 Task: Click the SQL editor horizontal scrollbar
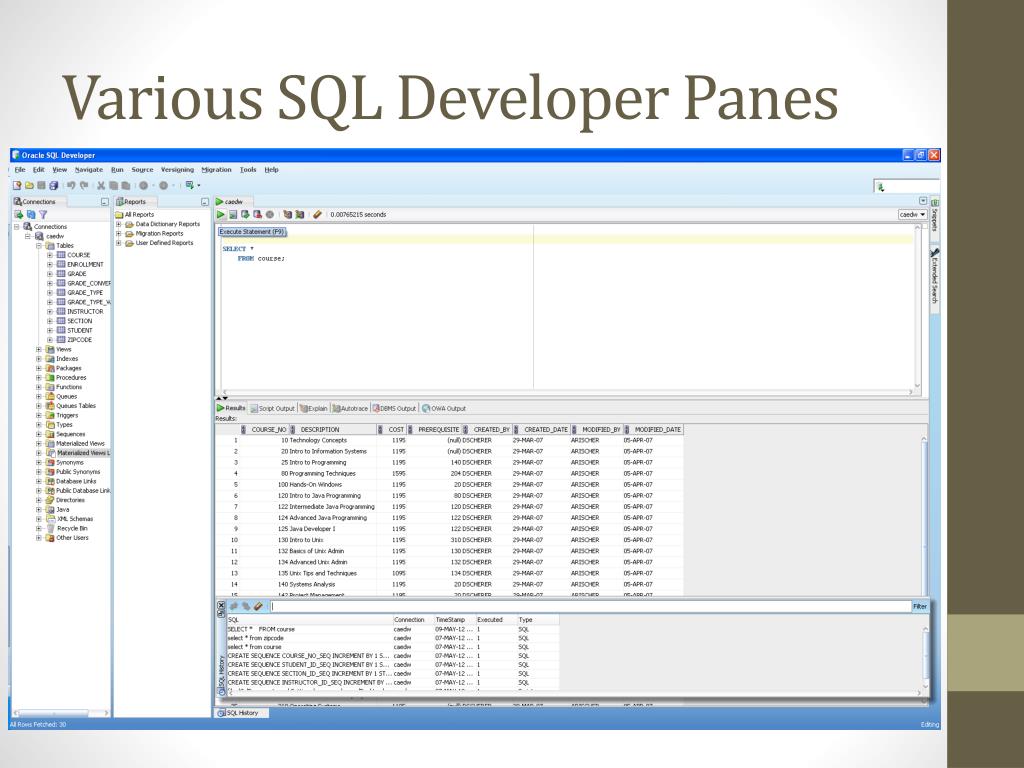(x=567, y=392)
